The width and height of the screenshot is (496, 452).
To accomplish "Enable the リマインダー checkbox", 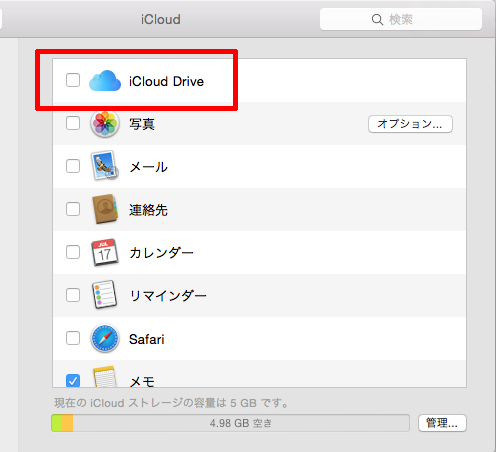I will click(x=73, y=295).
